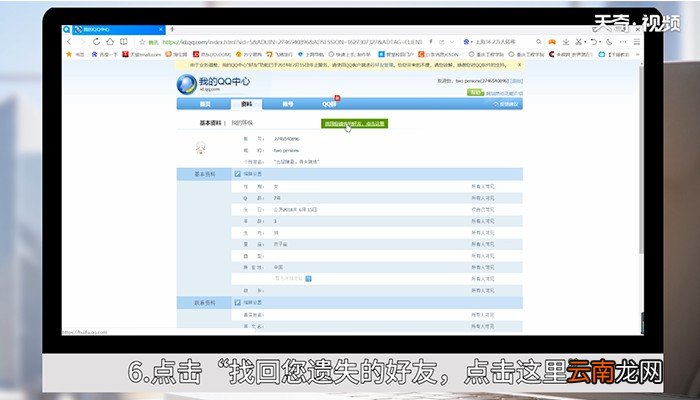Open the 京东 bookmark

click(x=212, y=54)
